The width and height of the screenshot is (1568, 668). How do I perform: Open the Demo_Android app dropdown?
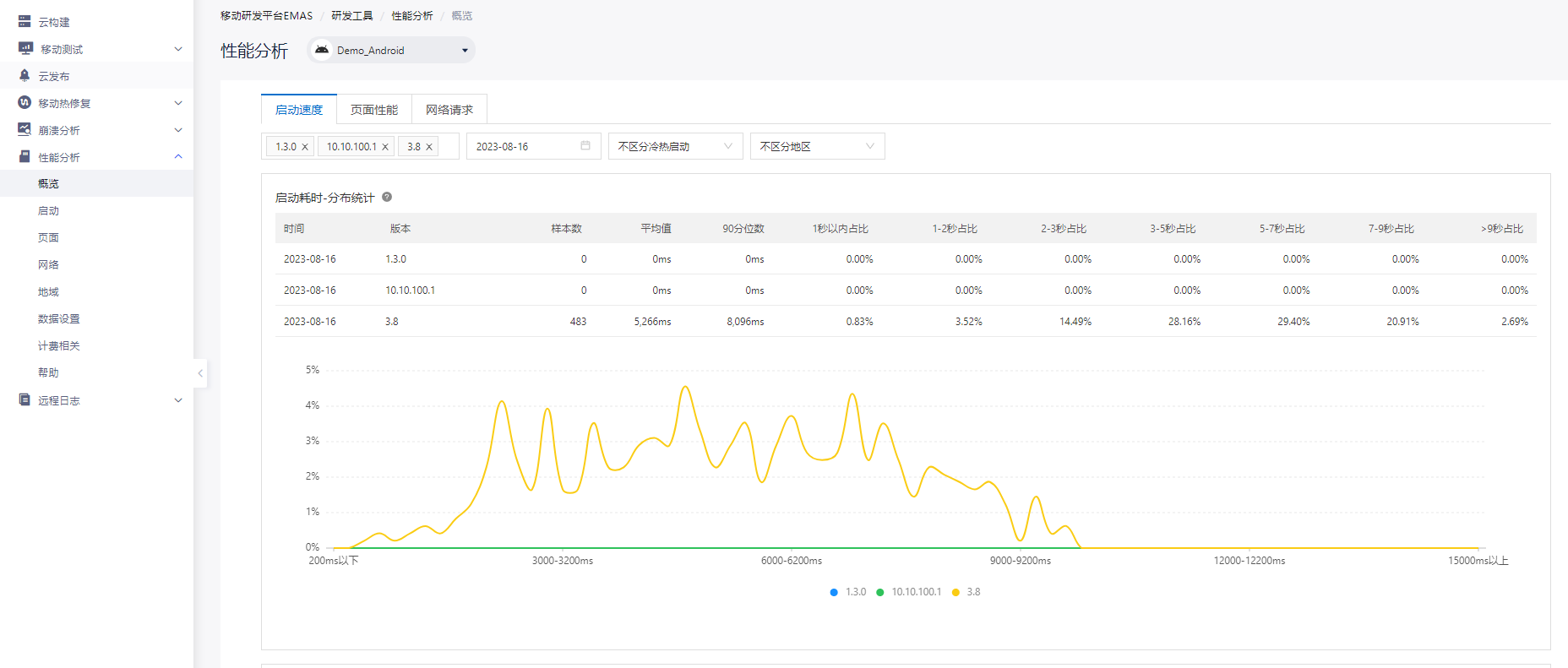coord(391,50)
